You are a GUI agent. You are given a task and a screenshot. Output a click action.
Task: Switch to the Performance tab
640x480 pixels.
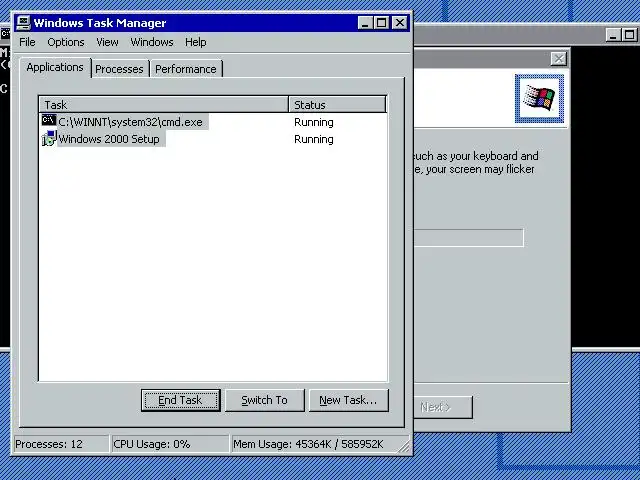coord(186,69)
